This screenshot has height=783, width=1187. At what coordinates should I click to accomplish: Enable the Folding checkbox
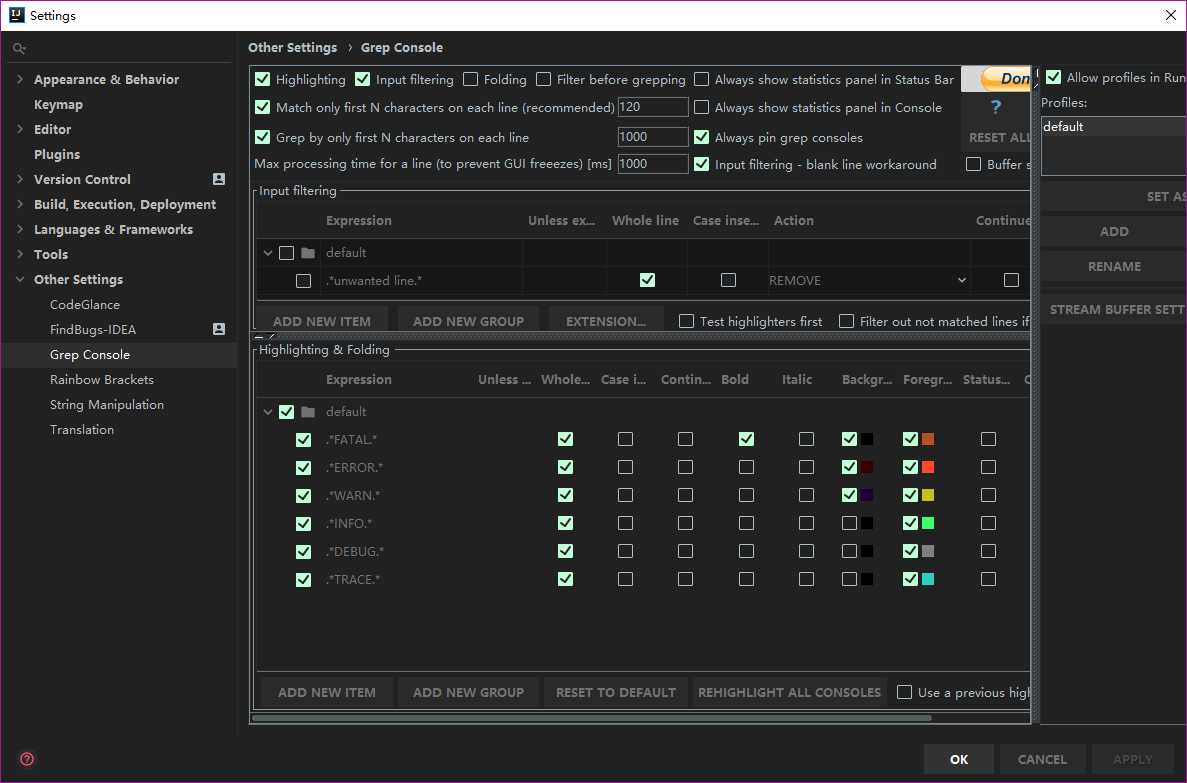pos(471,79)
